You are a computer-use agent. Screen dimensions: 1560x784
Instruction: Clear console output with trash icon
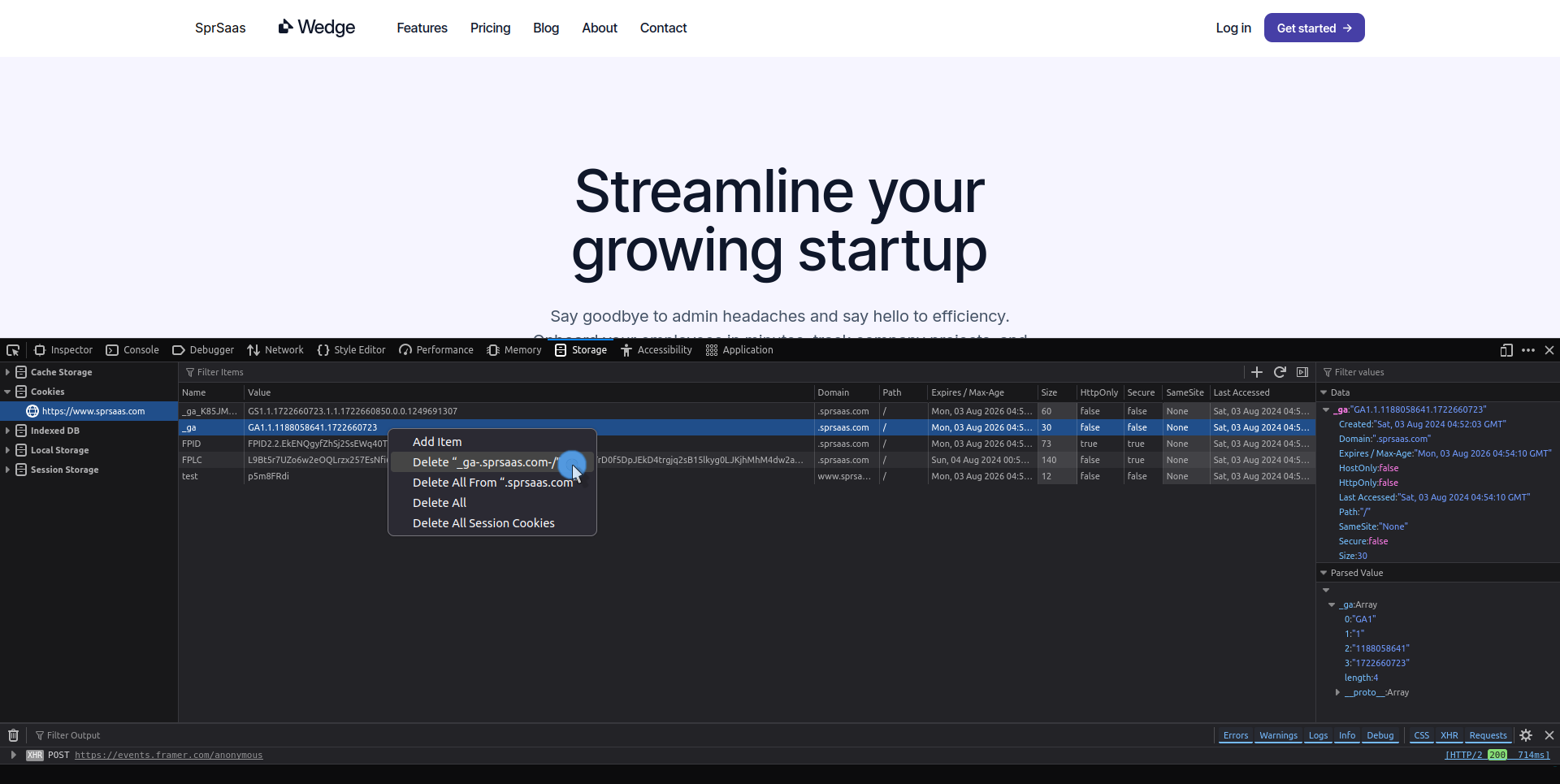click(13, 735)
